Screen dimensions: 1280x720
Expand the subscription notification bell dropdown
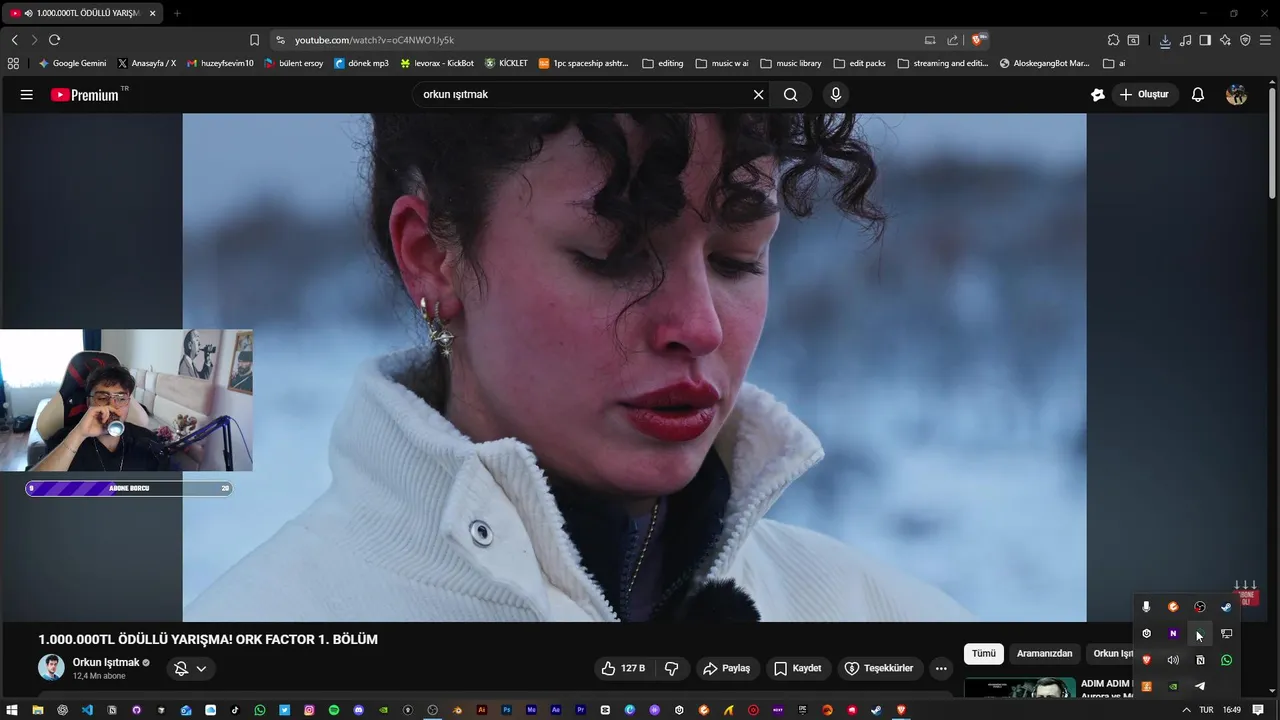(190, 668)
